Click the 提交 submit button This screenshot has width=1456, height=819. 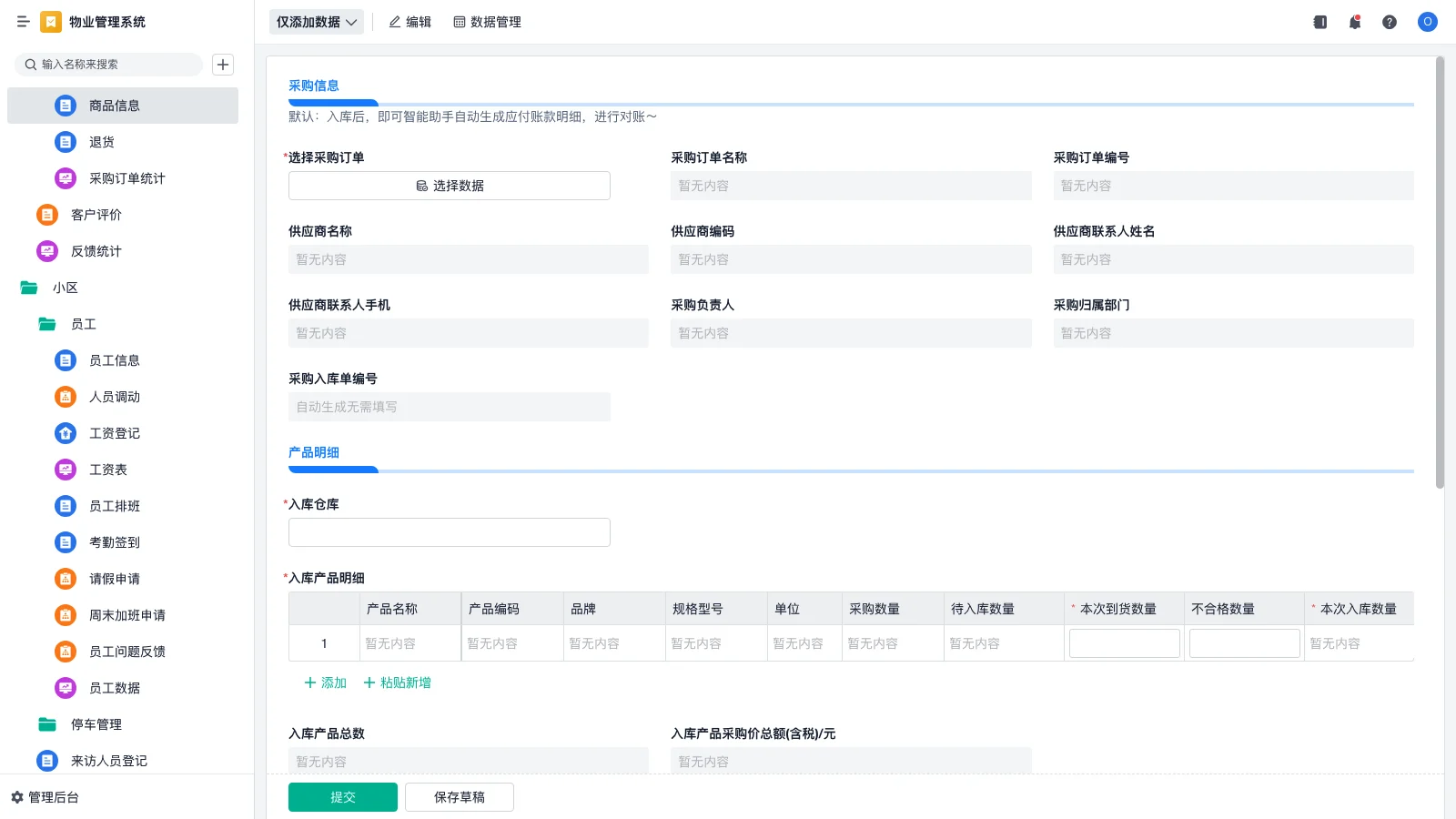(x=342, y=796)
